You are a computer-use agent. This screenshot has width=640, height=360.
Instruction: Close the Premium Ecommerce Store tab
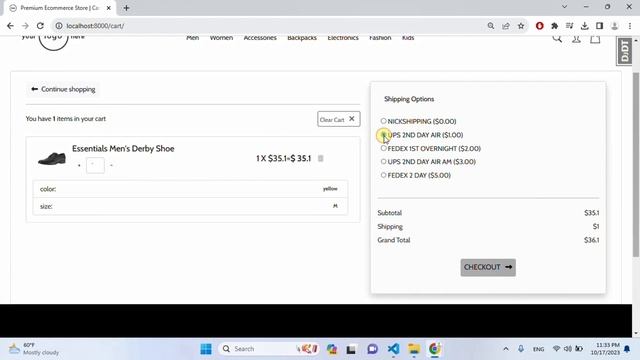click(109, 8)
